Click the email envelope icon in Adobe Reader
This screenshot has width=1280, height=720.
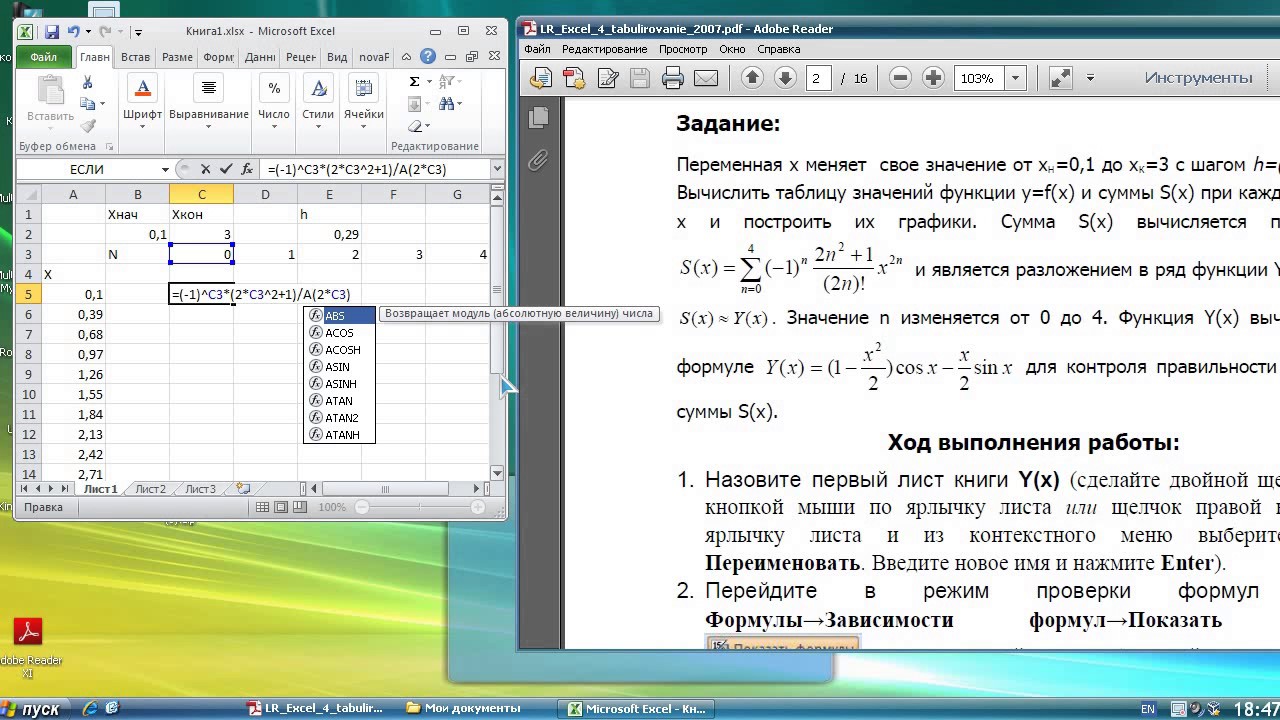pos(706,78)
